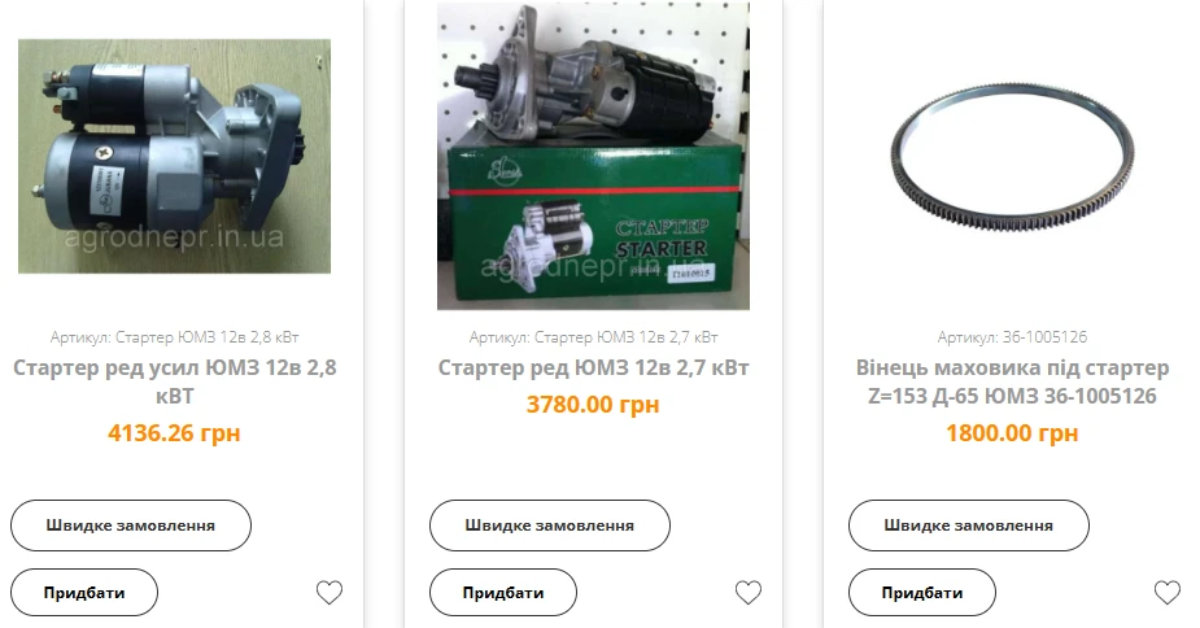Screen dimensions: 1200x628
Task: Click Артикул text above the 2,7 кВт starter
Action: tap(594, 337)
